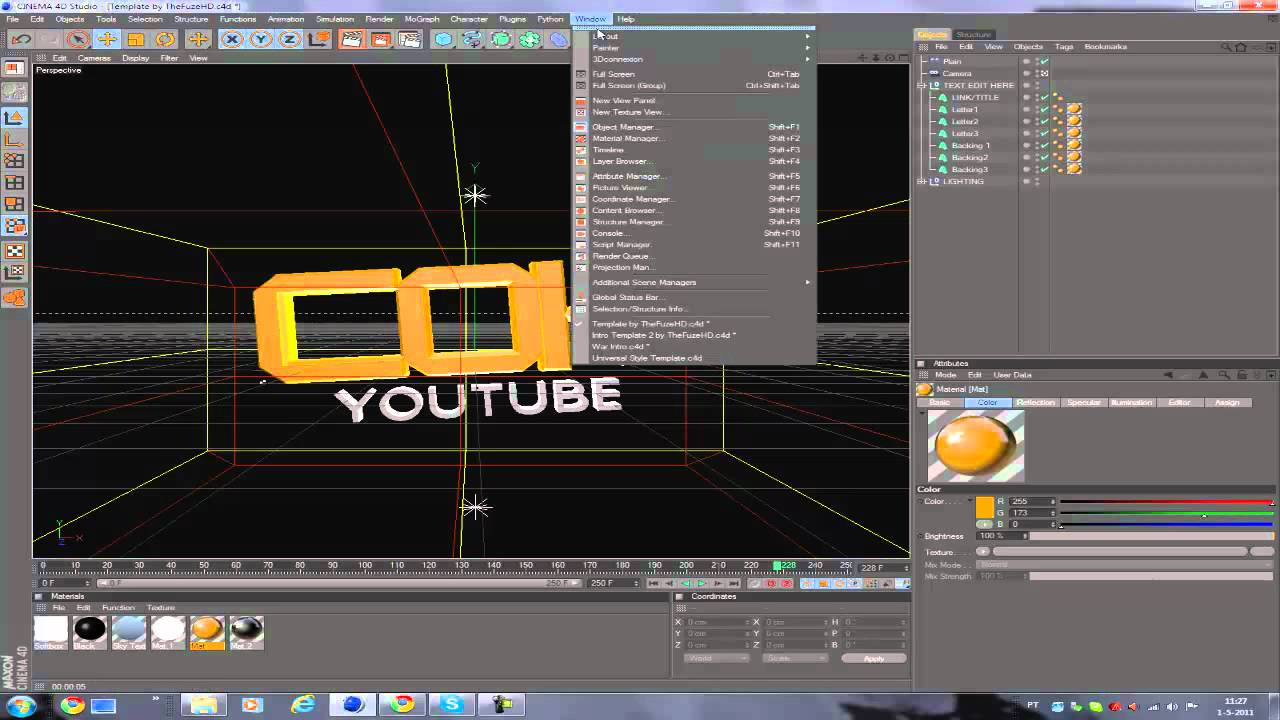Collapse the TEXT EDIT HERE group
Image resolution: width=1280 pixels, height=720 pixels.
pos(922,86)
